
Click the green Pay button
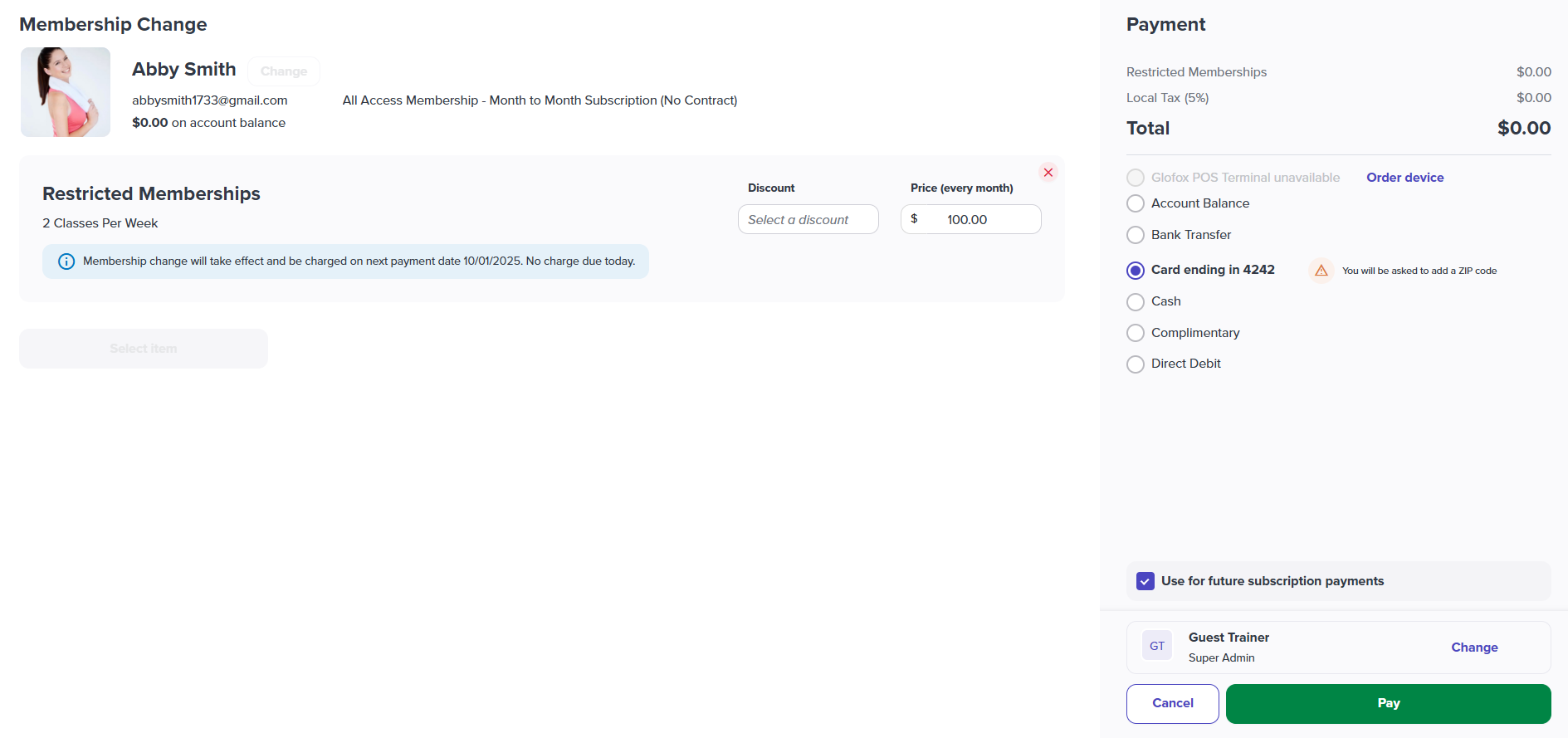coord(1389,704)
